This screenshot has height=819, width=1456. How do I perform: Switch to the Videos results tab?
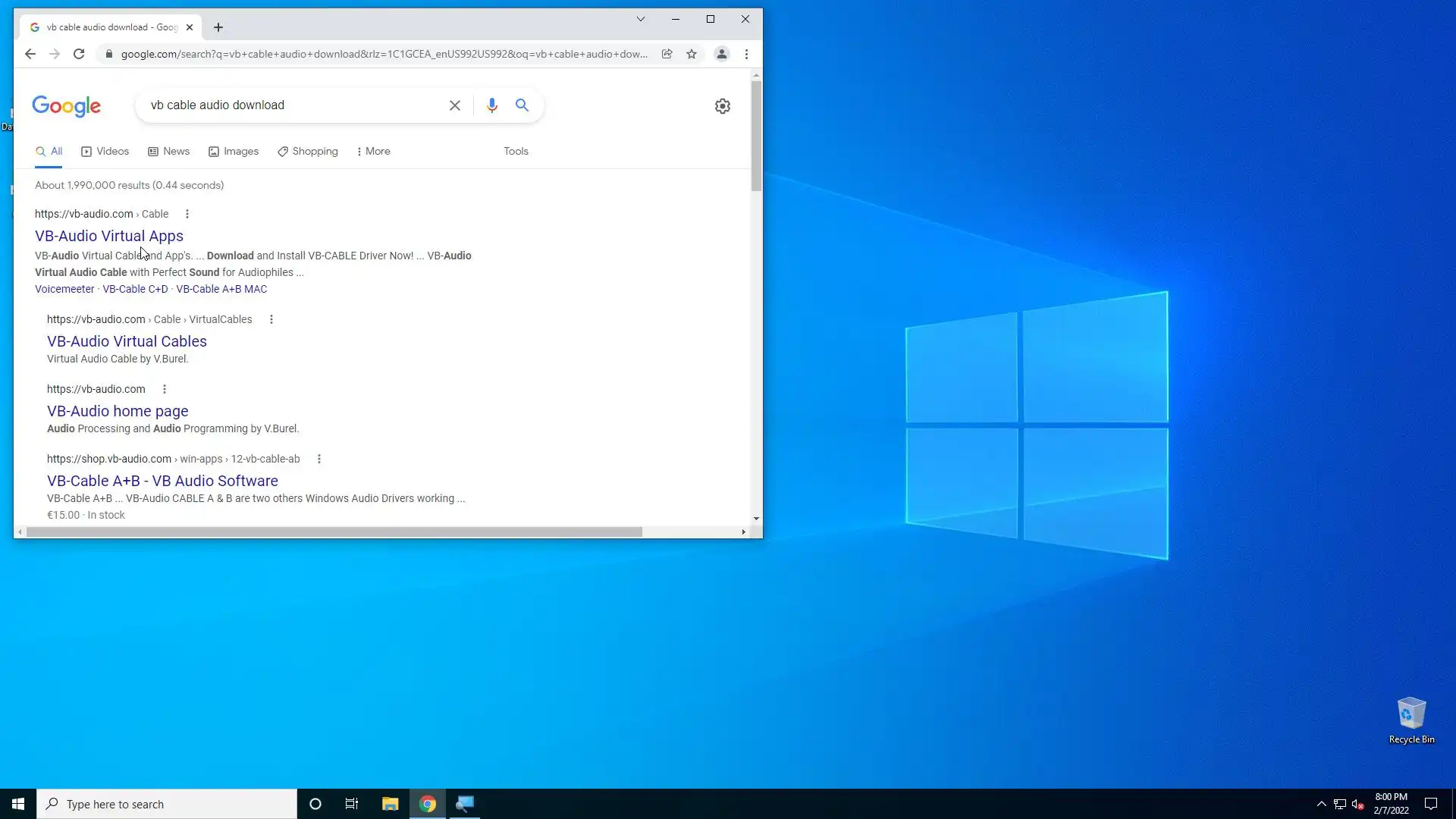105,151
